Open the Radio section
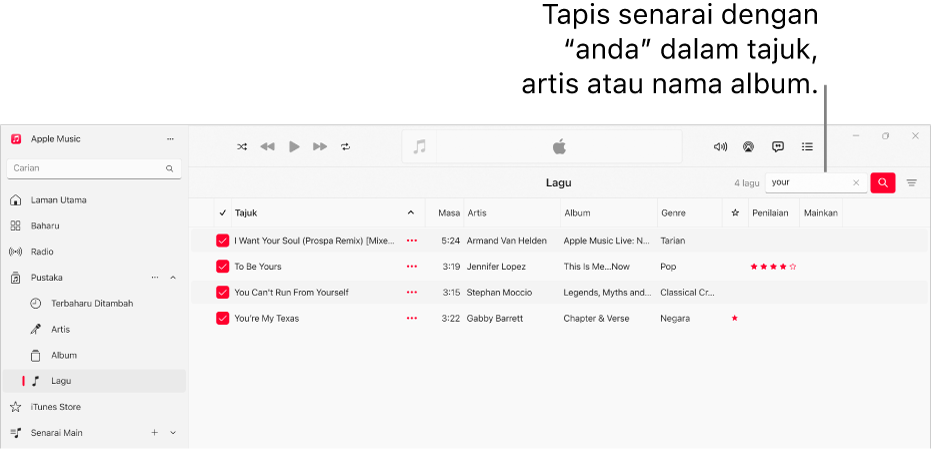This screenshot has width=934, height=450. tap(42, 252)
